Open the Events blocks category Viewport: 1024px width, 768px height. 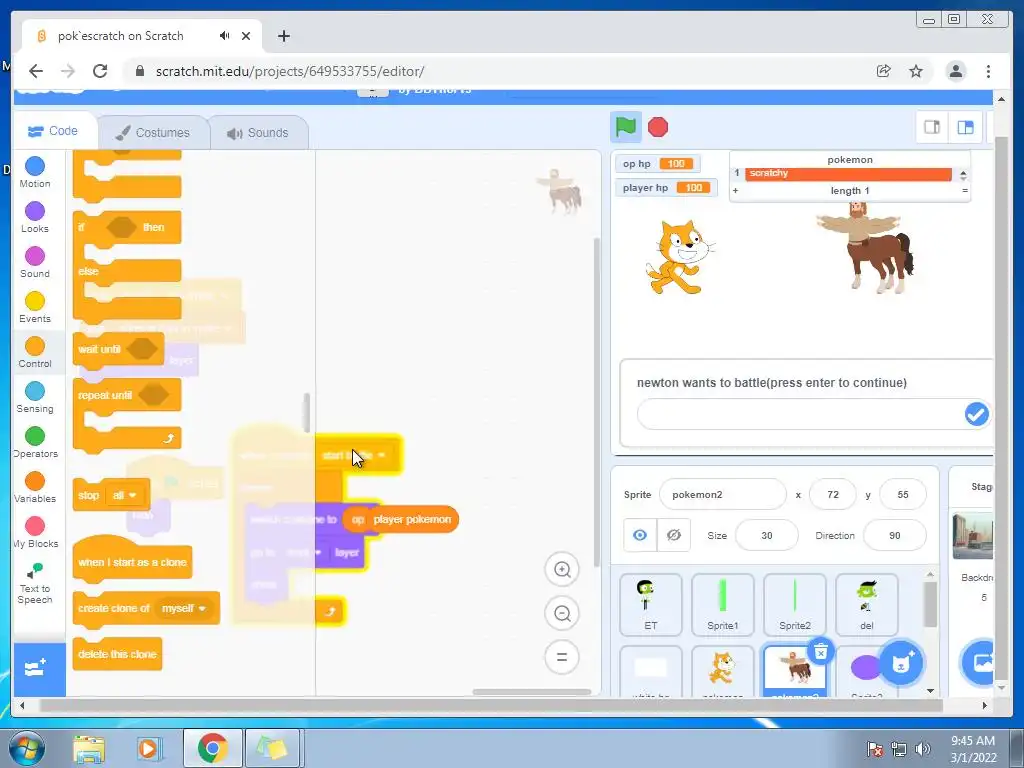(35, 307)
